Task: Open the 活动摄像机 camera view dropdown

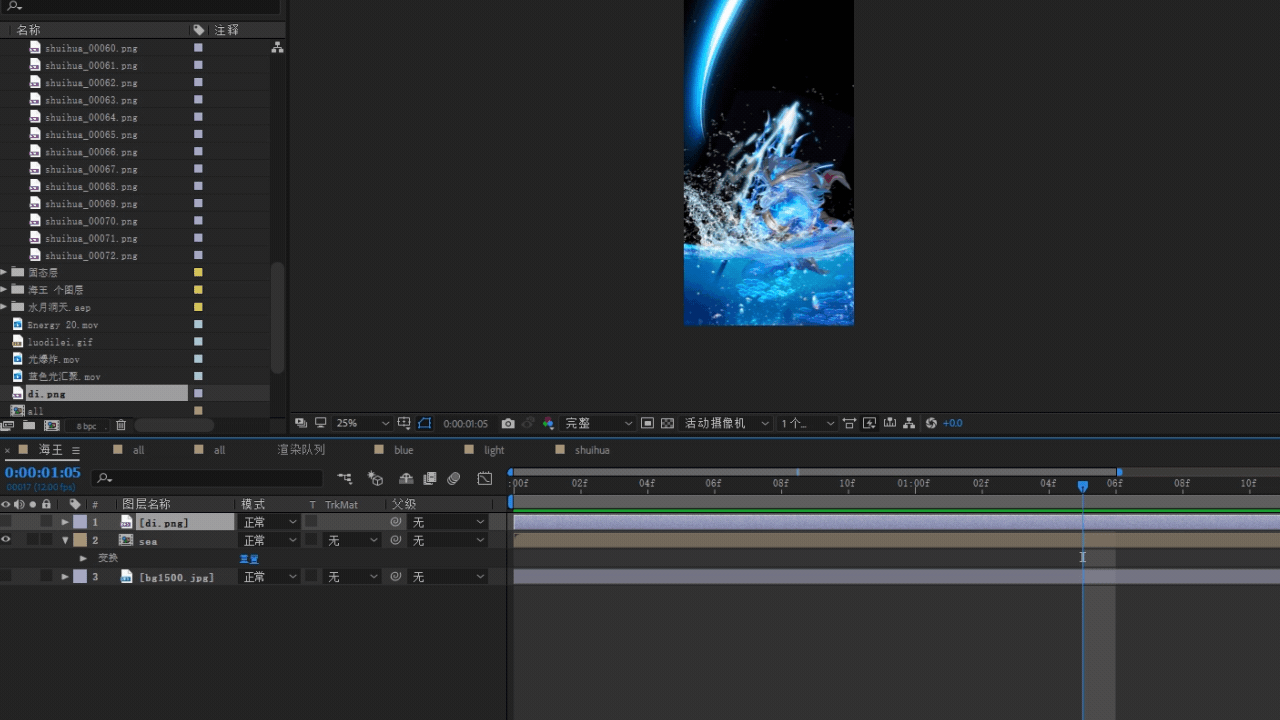Action: point(726,423)
